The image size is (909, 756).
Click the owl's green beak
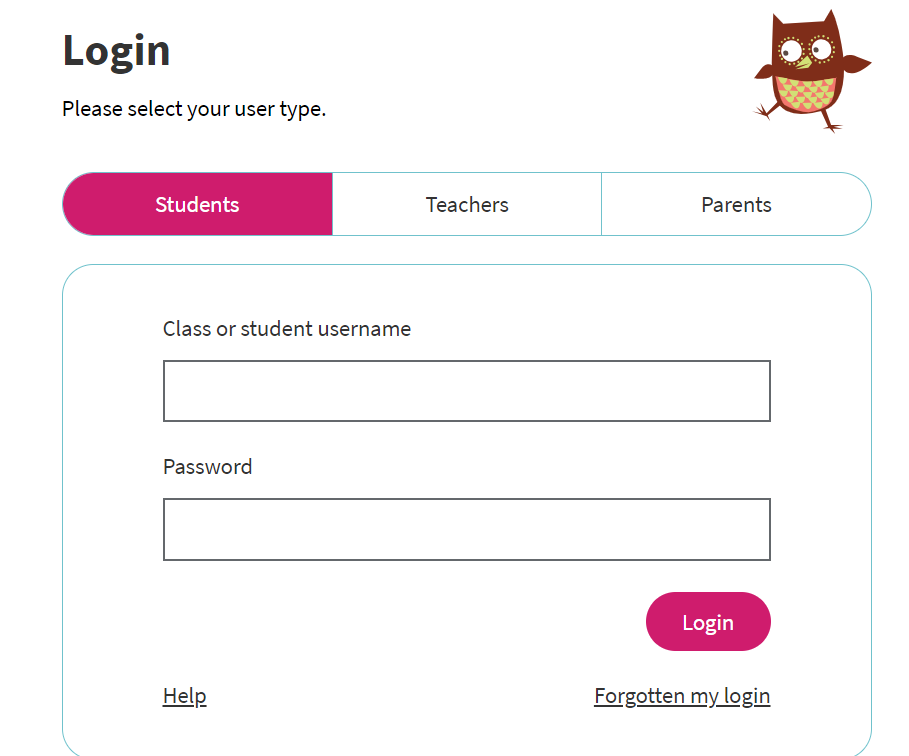click(804, 61)
